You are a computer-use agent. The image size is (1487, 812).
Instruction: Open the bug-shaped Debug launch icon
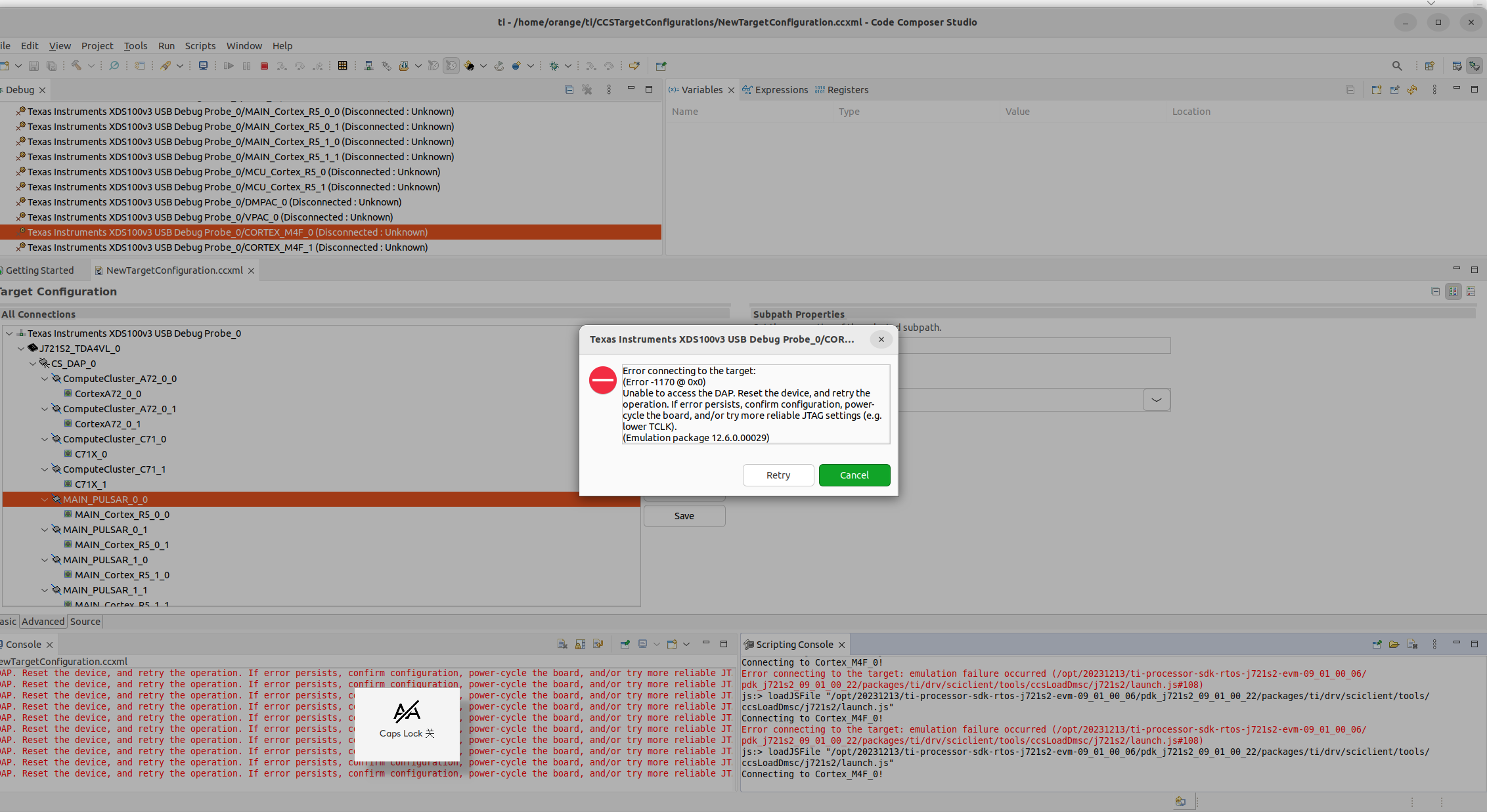click(554, 66)
